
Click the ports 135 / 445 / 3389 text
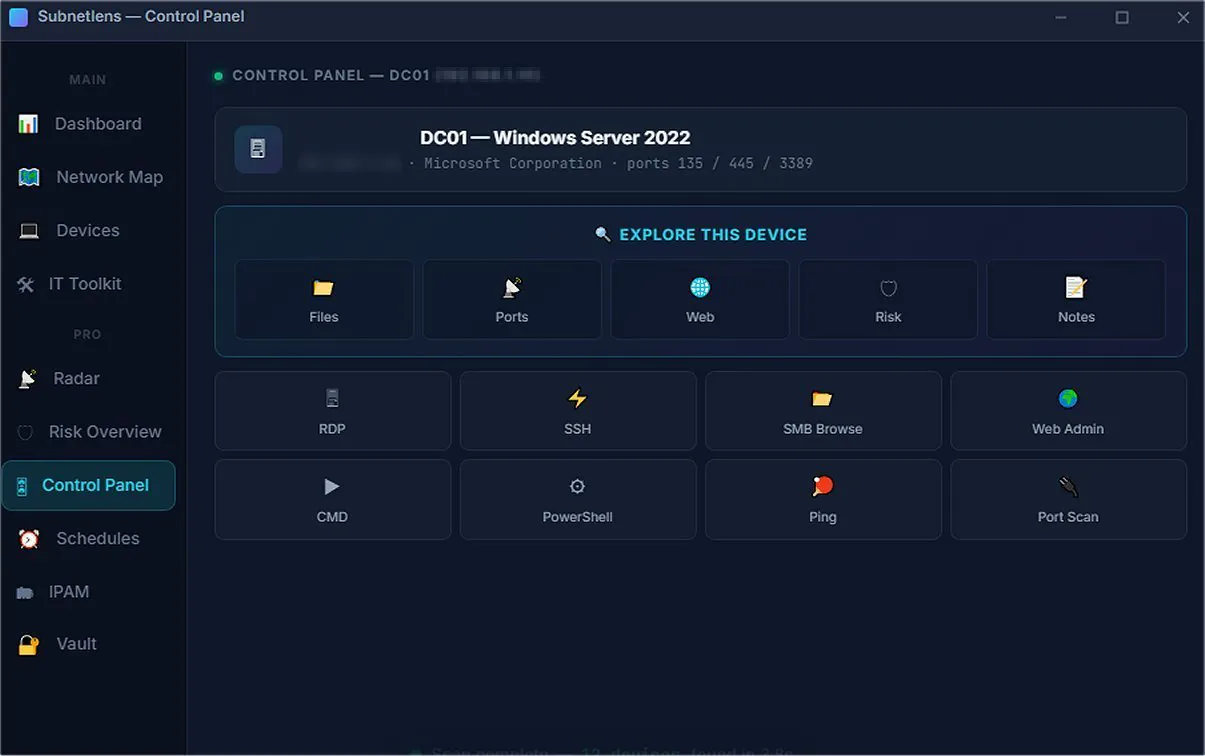pos(720,163)
